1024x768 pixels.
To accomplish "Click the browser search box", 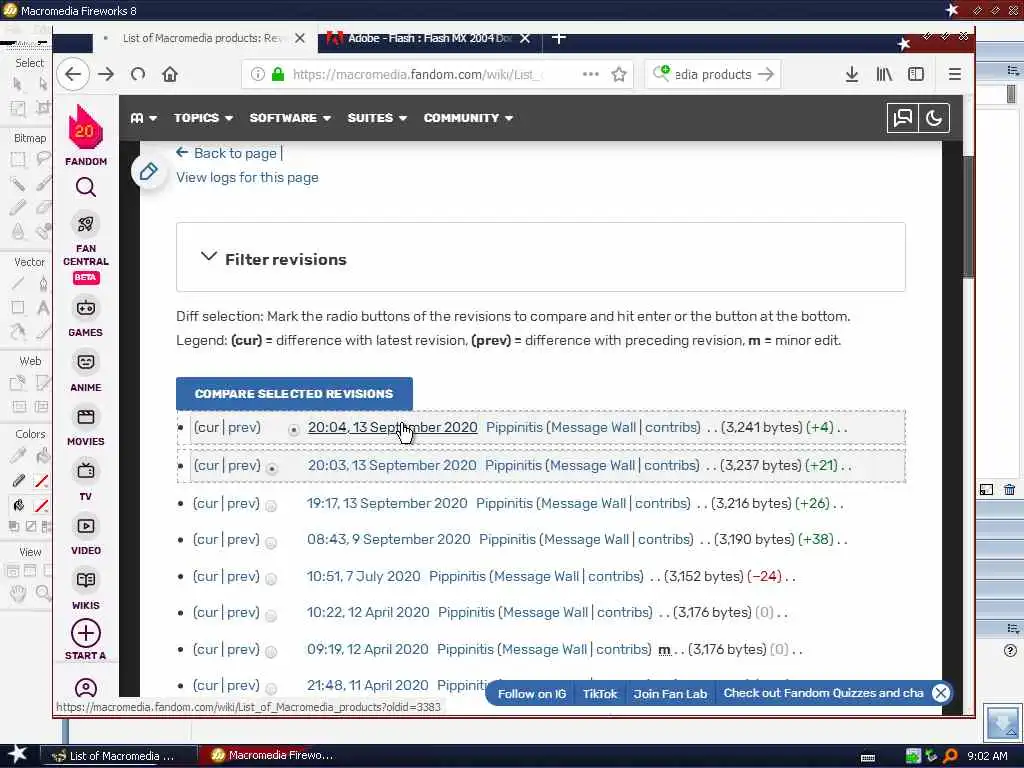I will click(x=712, y=74).
